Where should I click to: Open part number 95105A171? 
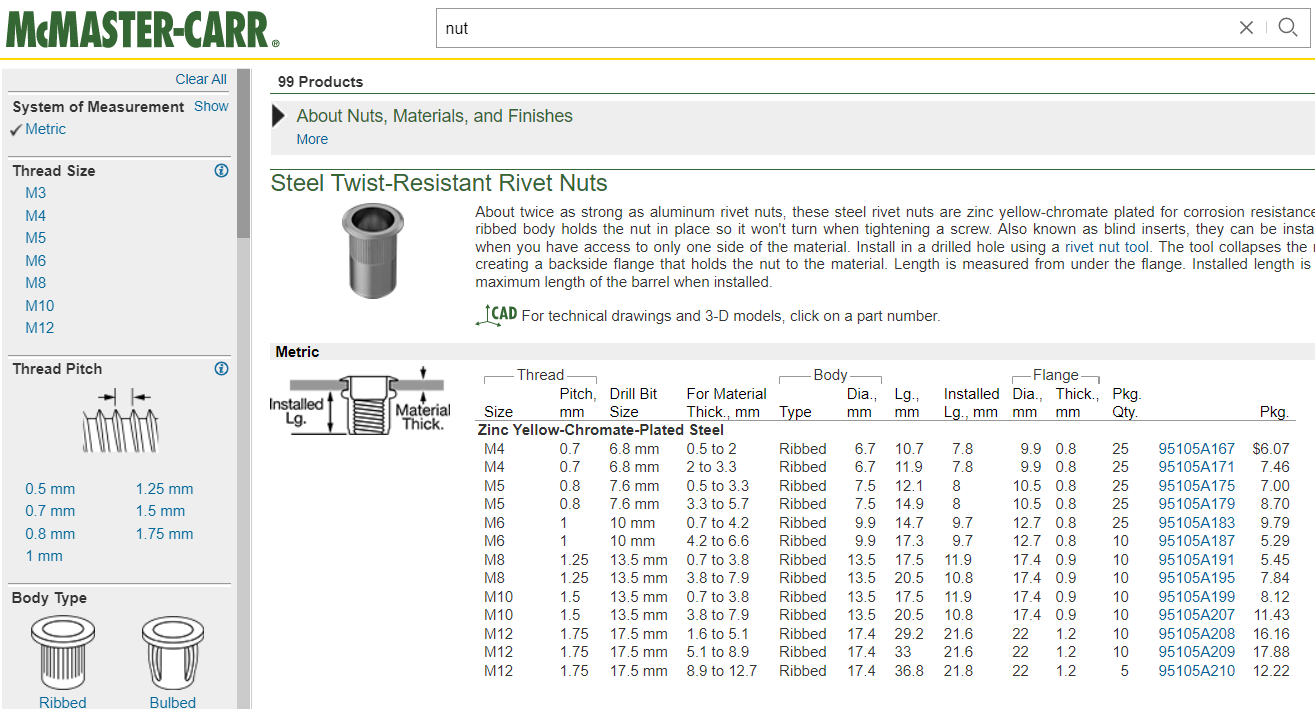[x=1196, y=467]
